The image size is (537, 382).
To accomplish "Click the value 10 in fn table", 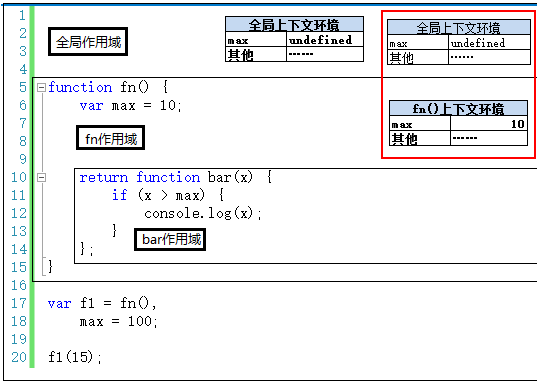I will coord(517,124).
